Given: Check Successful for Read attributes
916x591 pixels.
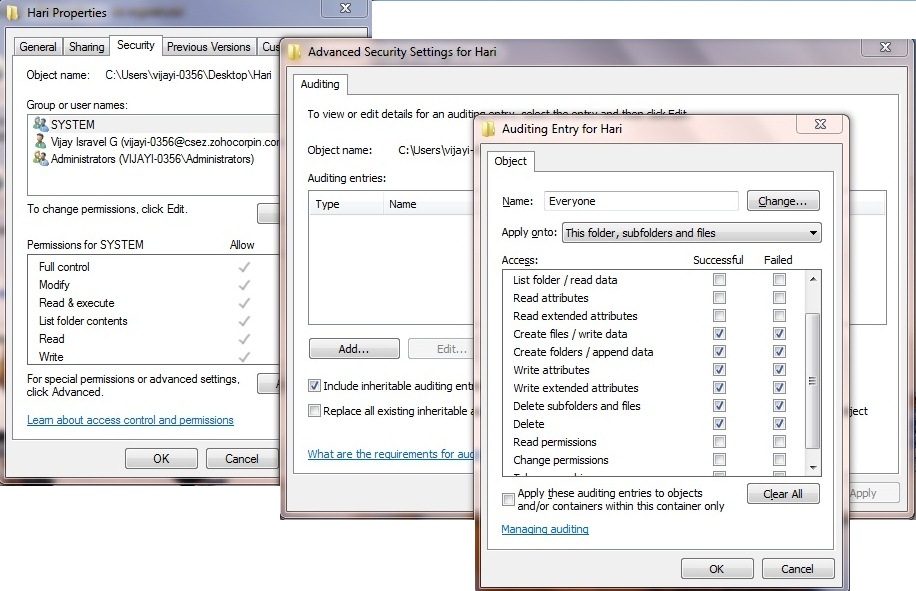Looking at the screenshot, I should tap(719, 298).
